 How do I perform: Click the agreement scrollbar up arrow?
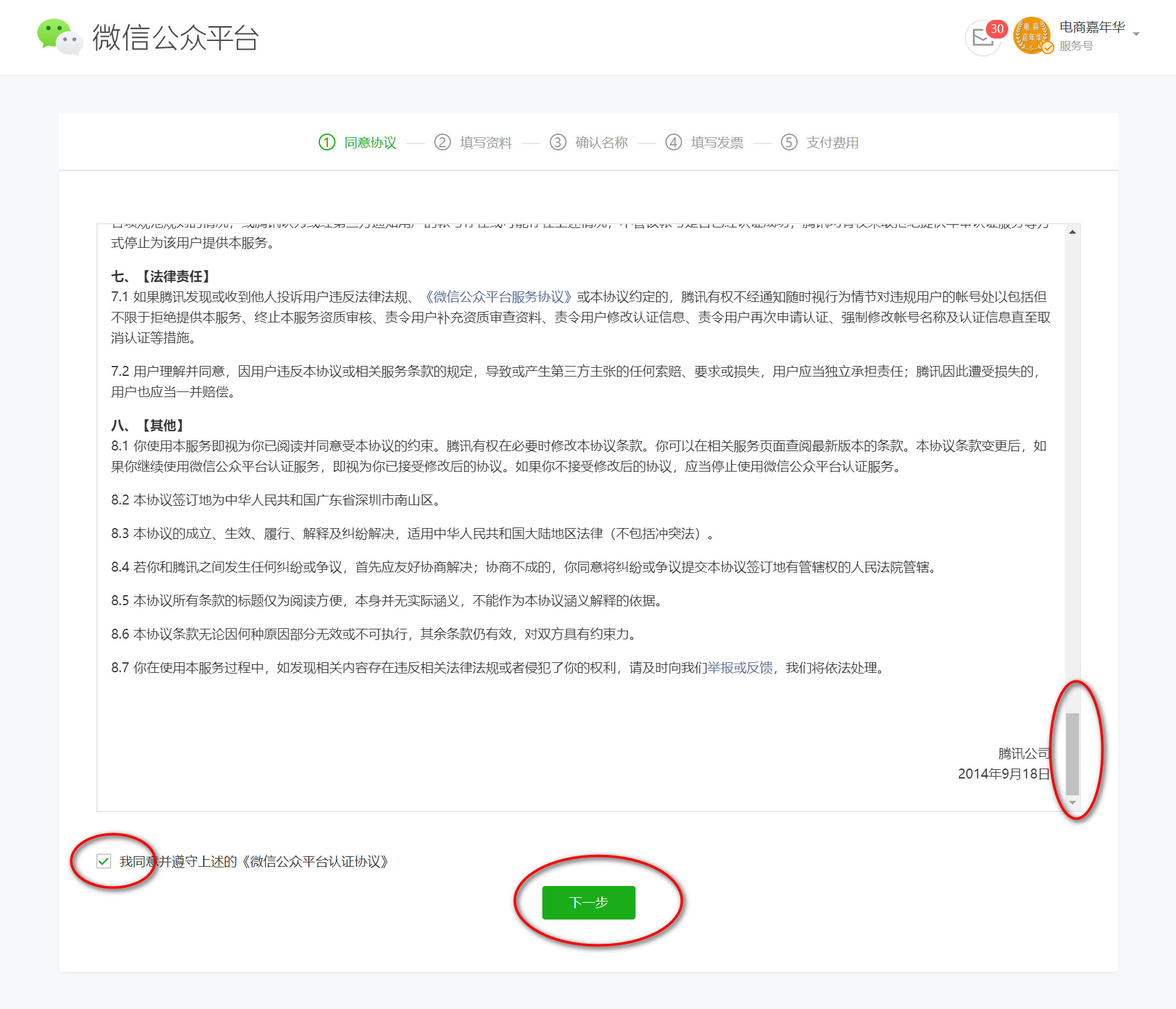pyautogui.click(x=1072, y=232)
